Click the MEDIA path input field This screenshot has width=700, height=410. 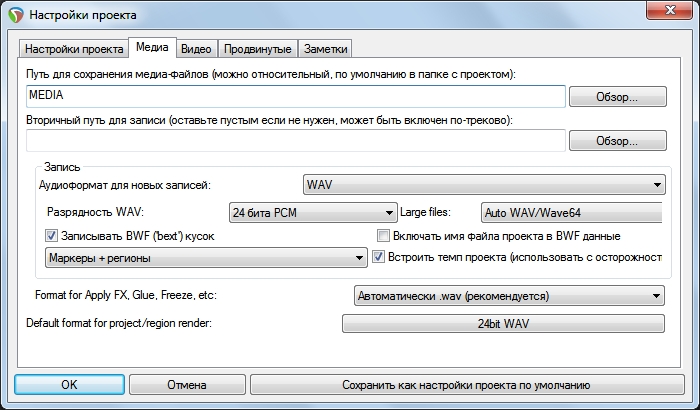[x=296, y=96]
